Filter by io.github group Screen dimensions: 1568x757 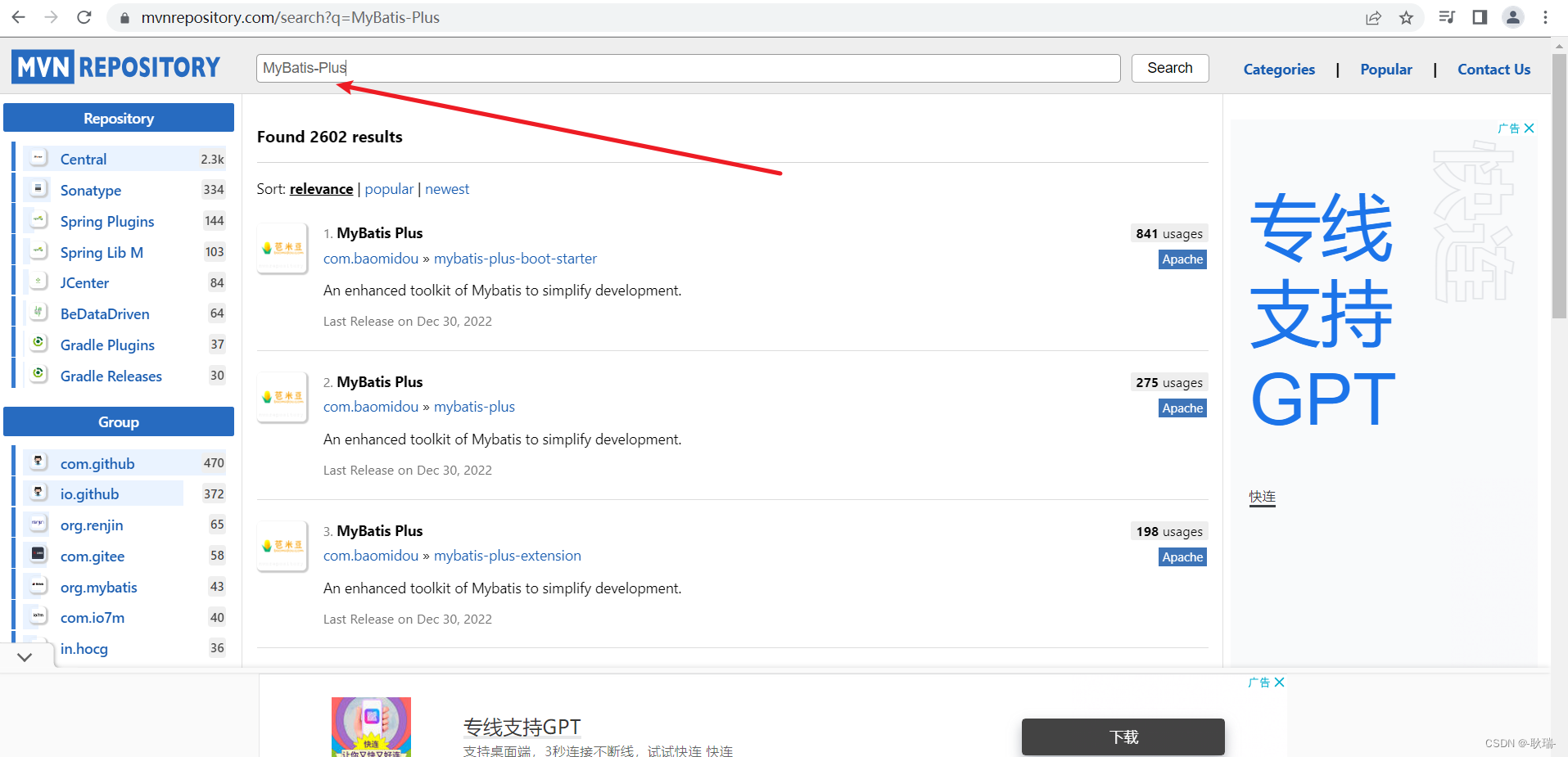(x=89, y=494)
